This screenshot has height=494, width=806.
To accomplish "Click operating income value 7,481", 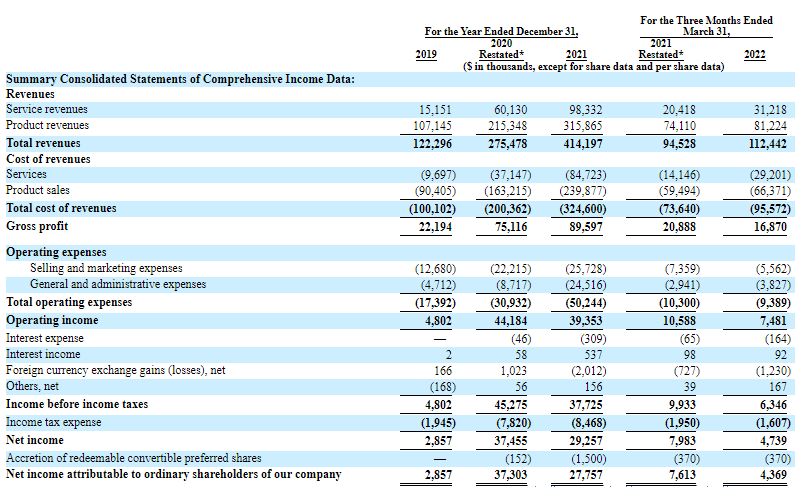I will 773,321.
